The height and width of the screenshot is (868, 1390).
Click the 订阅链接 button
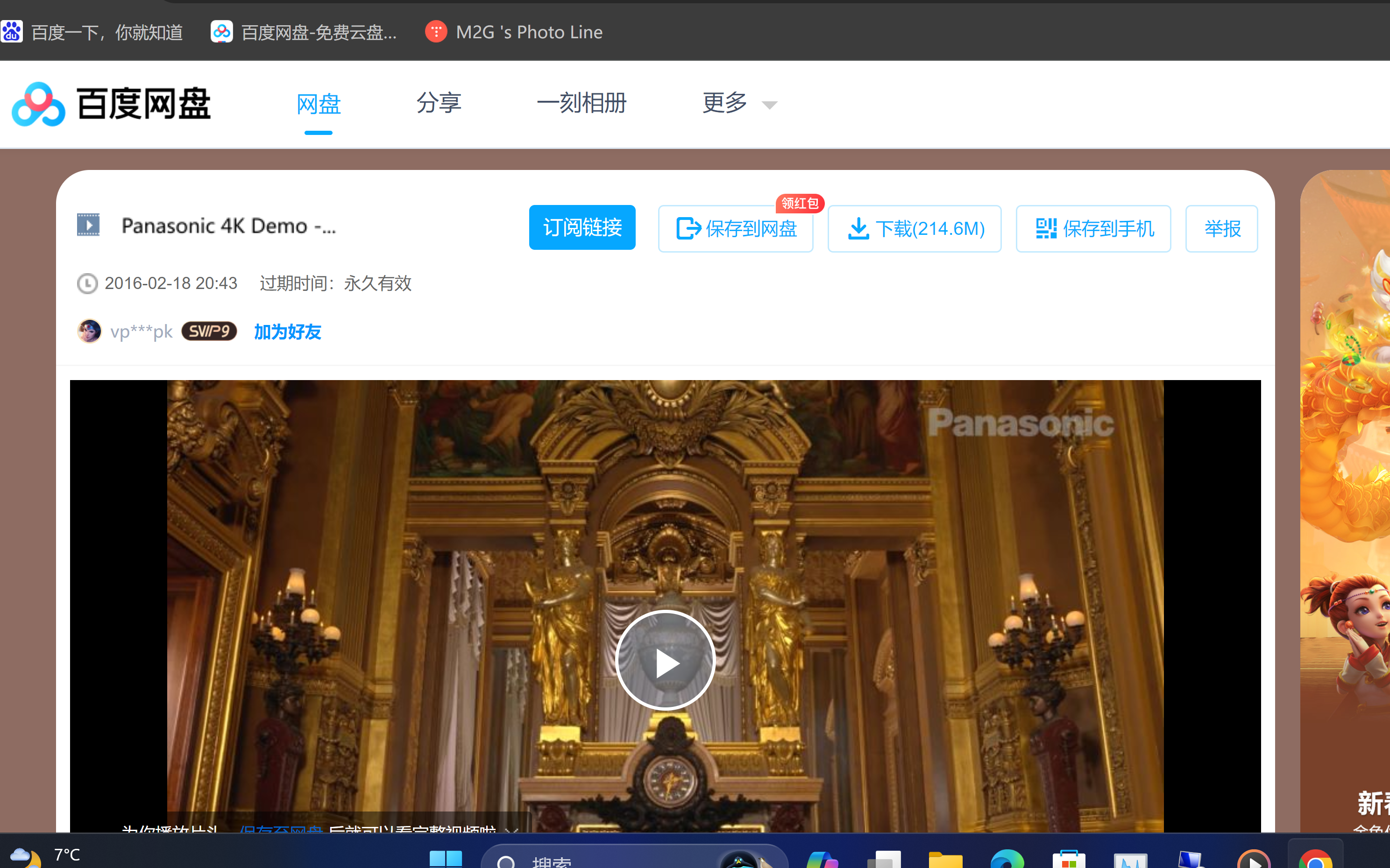[x=582, y=227]
